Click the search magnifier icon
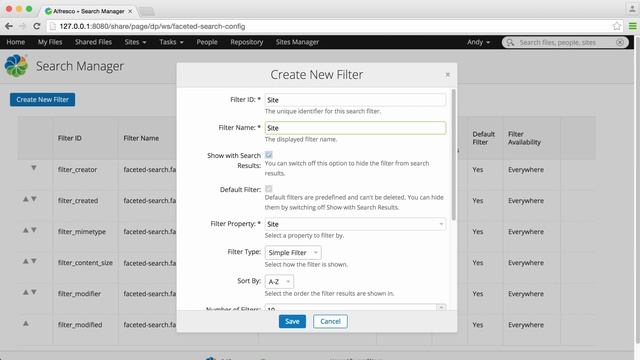 pyautogui.click(x=510, y=42)
